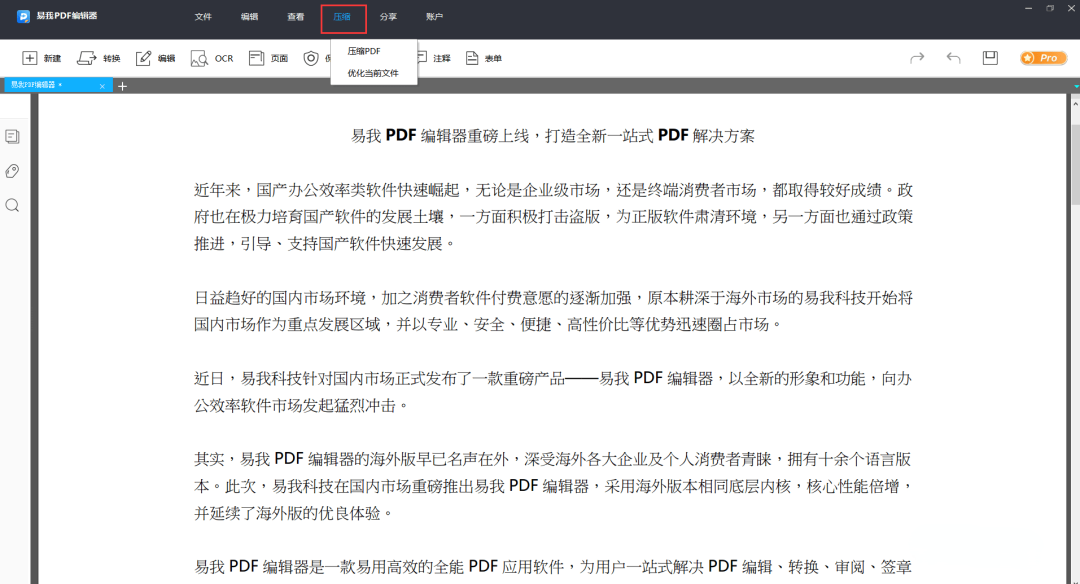
Task: Click the 新建 (New) toolbar icon
Action: [41, 59]
